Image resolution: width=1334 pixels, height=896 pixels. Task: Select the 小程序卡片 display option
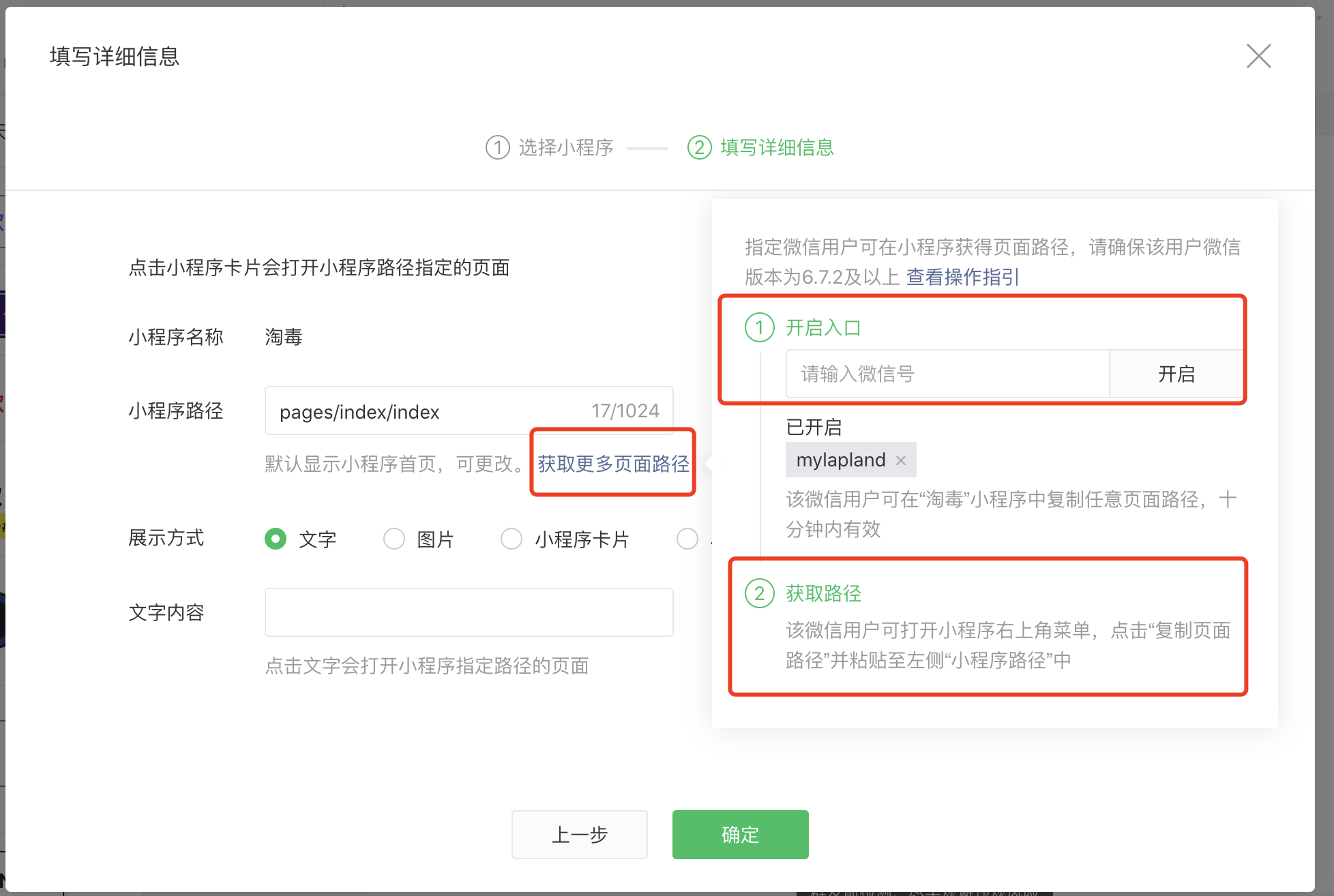[x=512, y=539]
